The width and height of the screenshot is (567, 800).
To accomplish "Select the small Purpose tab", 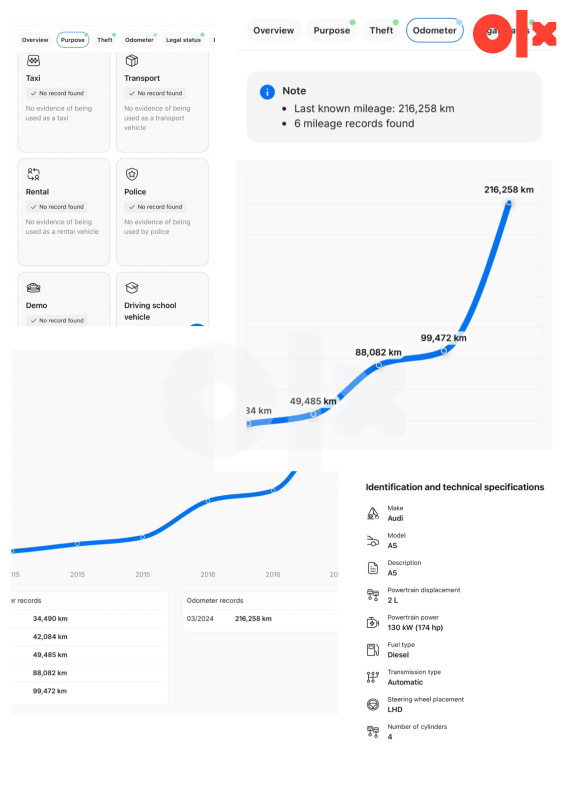I will click(72, 40).
